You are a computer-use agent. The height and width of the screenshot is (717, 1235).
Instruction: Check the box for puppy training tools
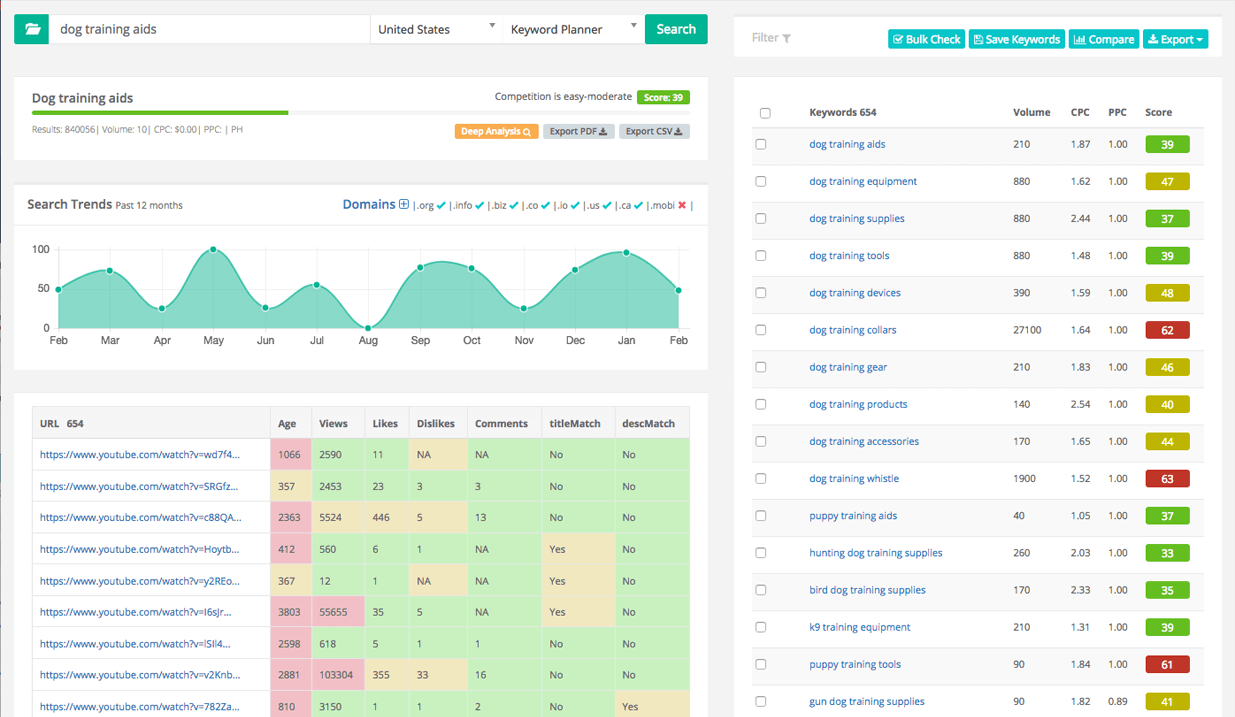[761, 664]
